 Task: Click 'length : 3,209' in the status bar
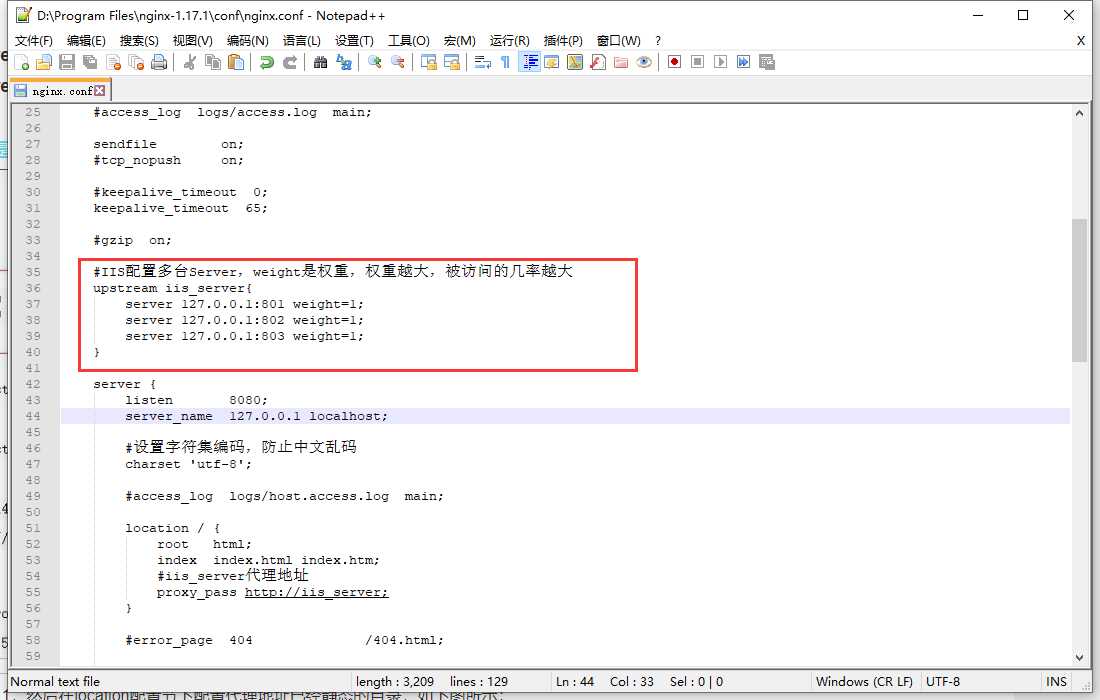pyautogui.click(x=395, y=682)
